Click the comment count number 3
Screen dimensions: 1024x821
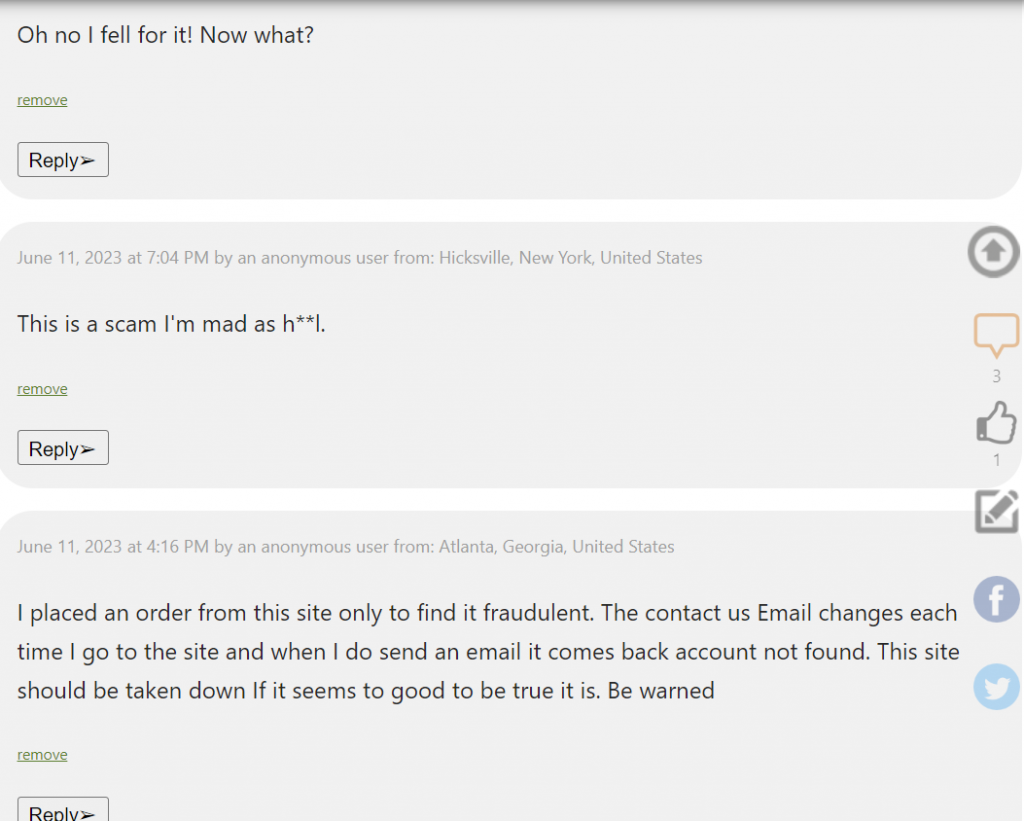[996, 377]
